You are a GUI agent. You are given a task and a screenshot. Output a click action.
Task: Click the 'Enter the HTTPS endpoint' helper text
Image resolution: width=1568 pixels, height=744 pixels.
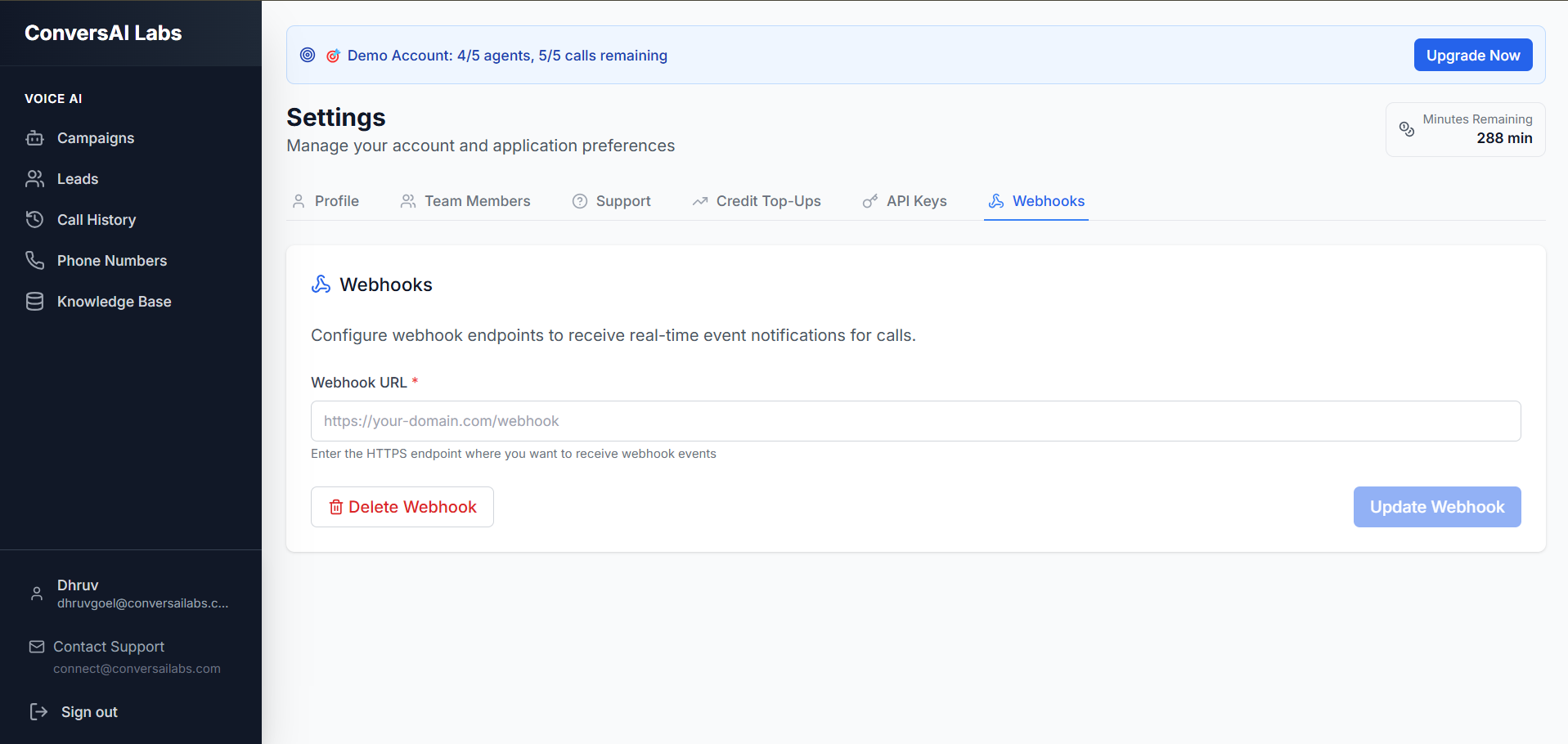(x=513, y=454)
